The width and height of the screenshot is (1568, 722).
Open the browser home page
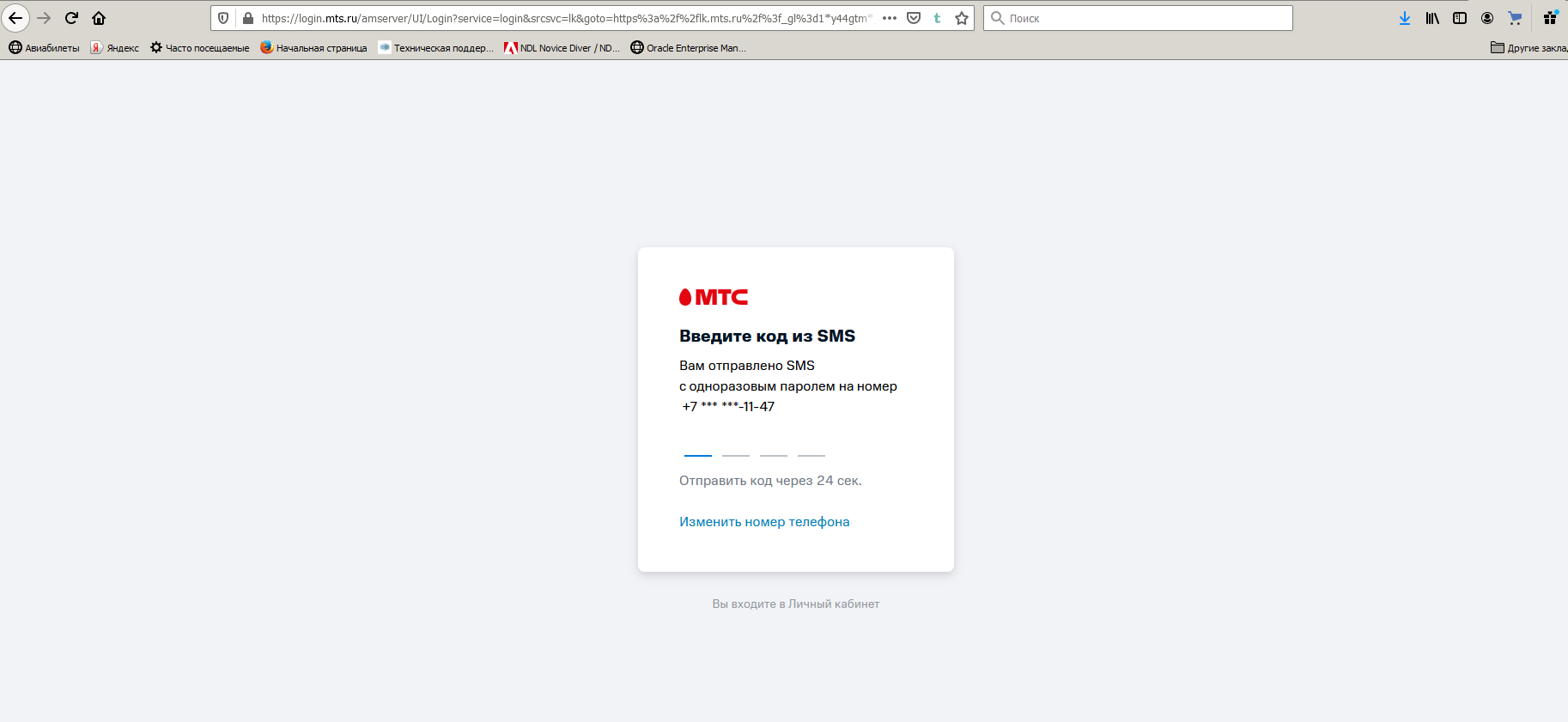coord(99,18)
